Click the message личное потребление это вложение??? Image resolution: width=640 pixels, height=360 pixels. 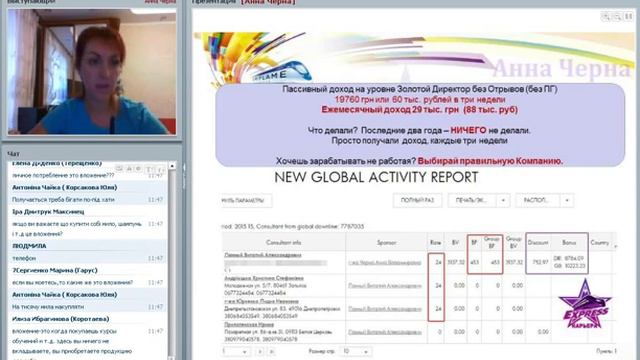tap(63, 175)
